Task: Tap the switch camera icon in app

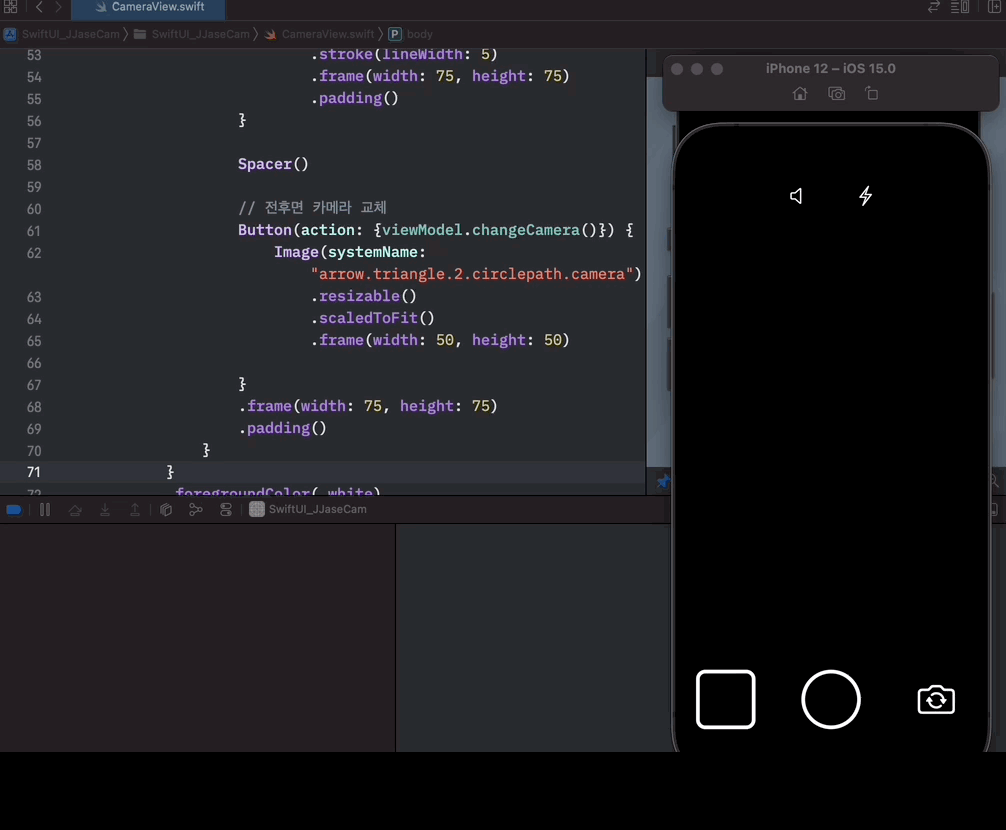Action: [x=936, y=699]
